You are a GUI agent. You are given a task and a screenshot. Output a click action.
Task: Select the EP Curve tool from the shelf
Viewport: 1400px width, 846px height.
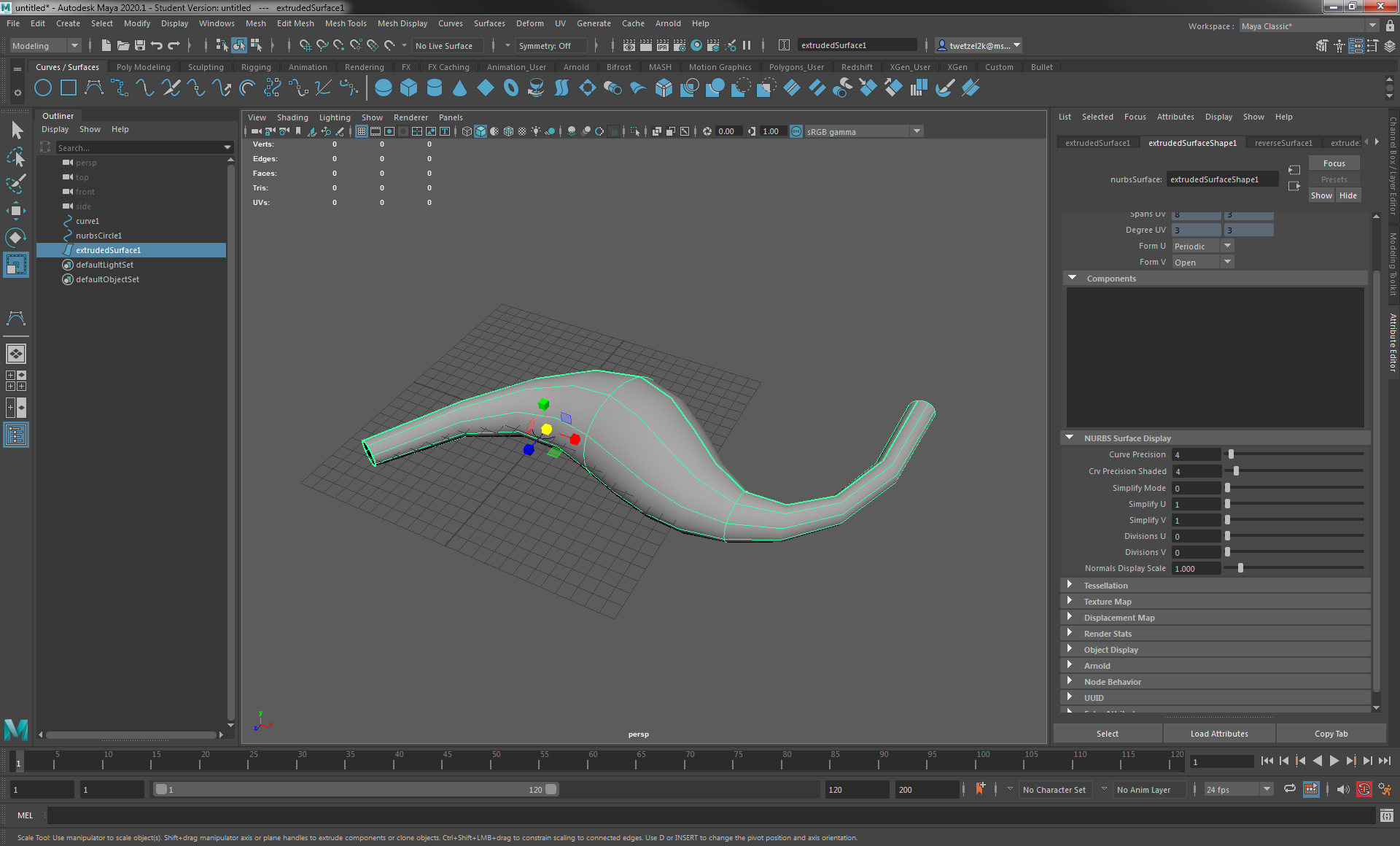[x=119, y=88]
